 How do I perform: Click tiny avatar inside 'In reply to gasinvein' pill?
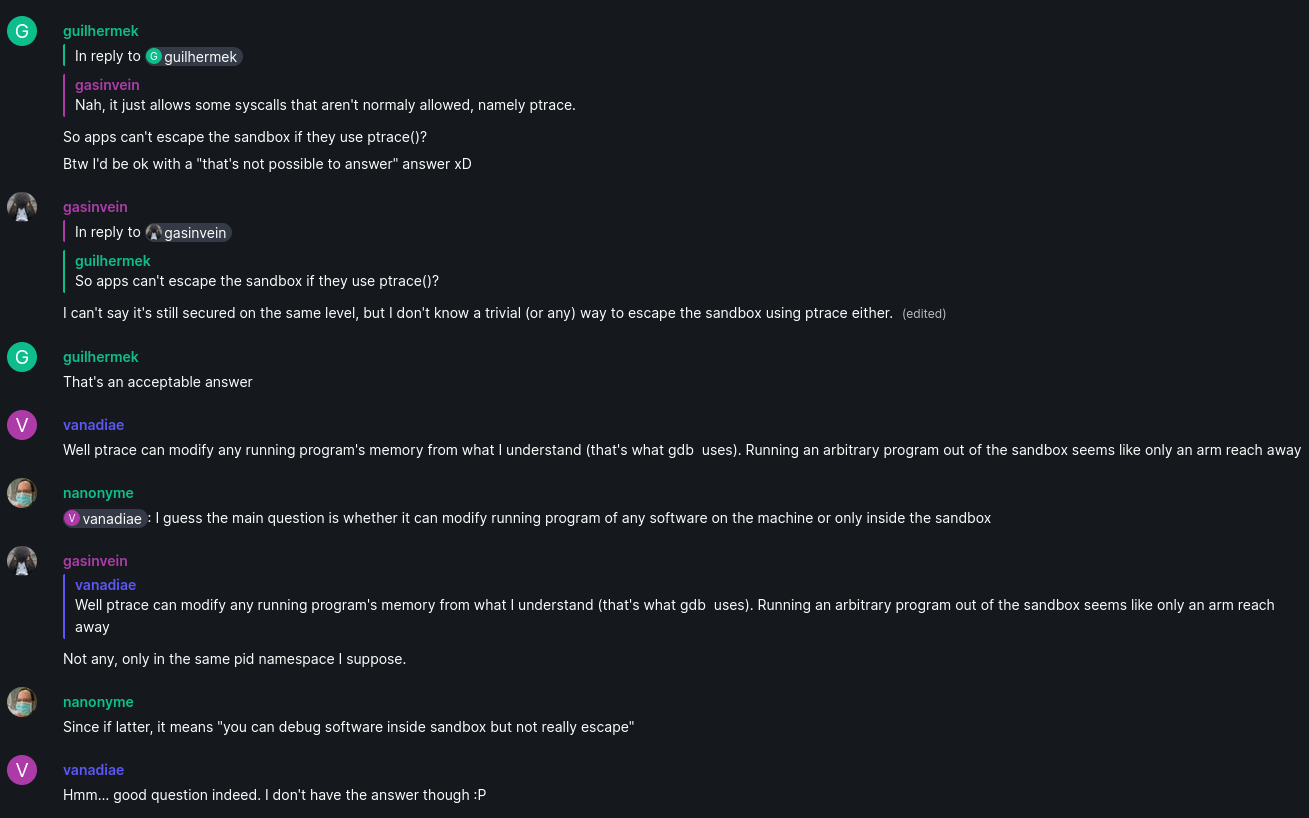point(154,232)
